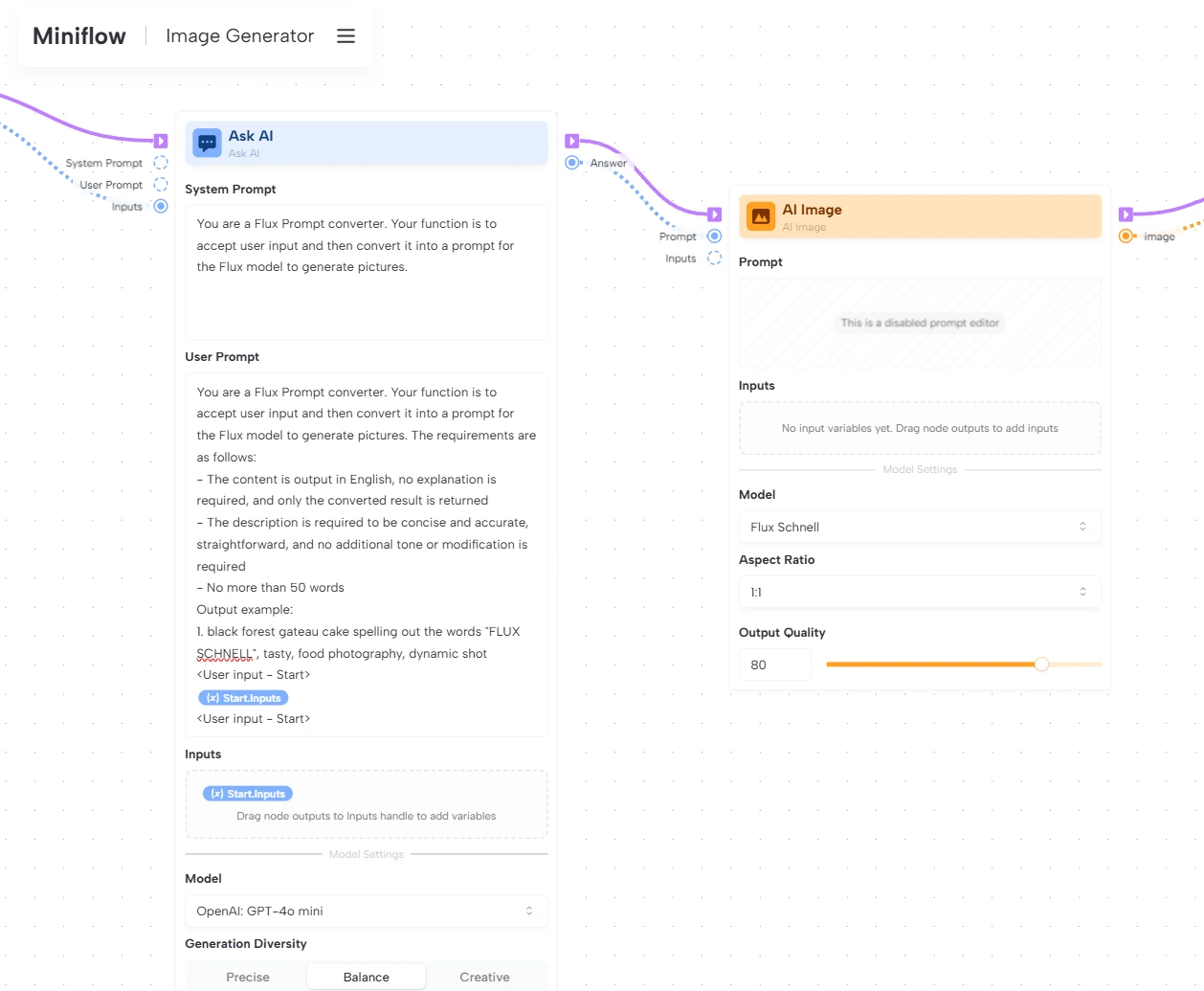Click the Output Quality value field showing 80
The width and height of the screenshot is (1204, 991).
click(x=774, y=664)
